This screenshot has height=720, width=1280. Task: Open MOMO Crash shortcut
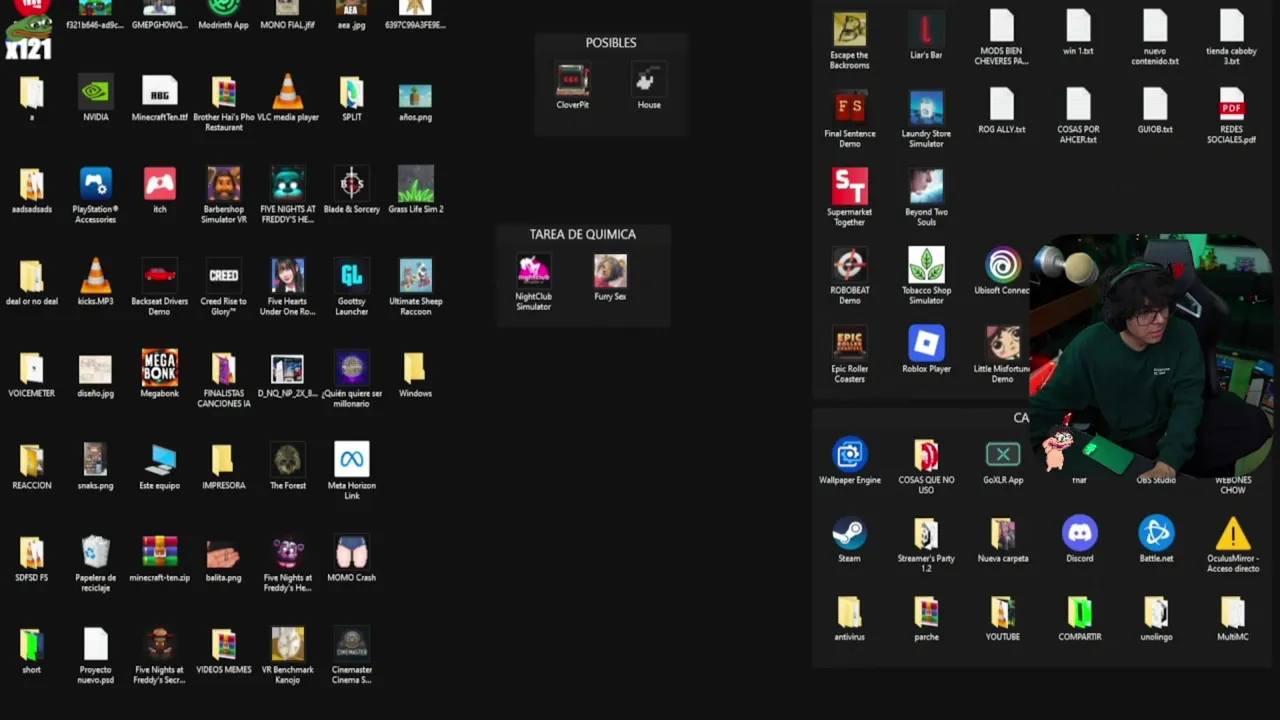[x=352, y=553]
